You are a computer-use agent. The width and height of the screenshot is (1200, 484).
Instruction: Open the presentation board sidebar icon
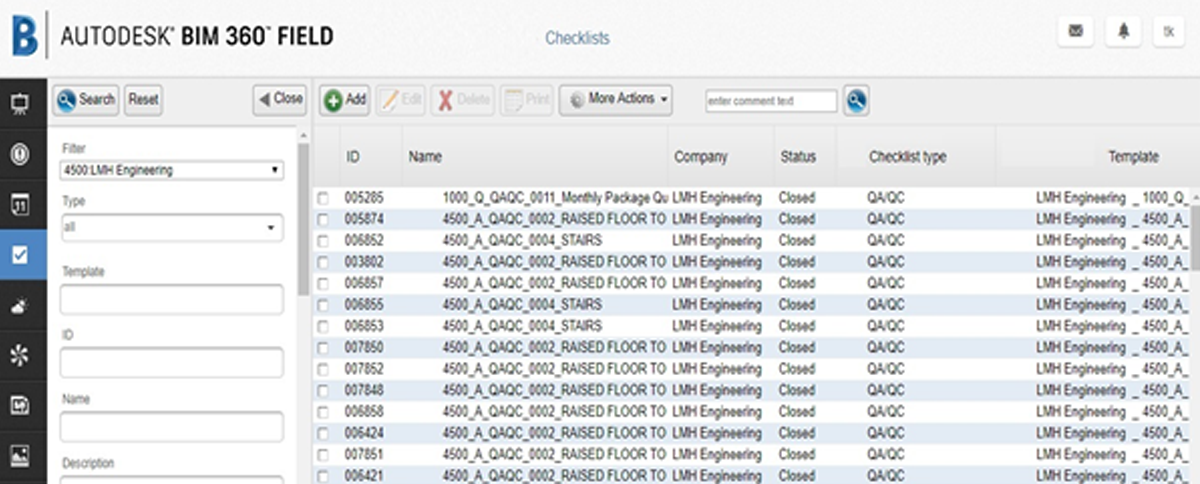(20, 103)
